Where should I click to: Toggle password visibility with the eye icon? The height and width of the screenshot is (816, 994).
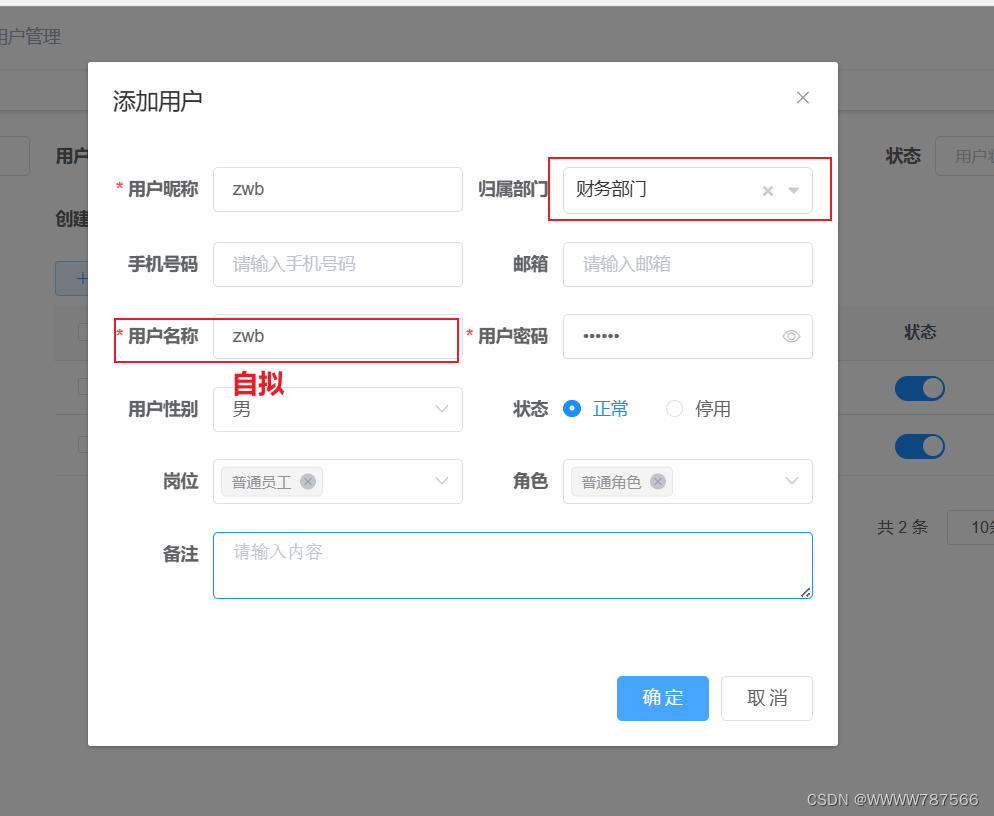791,336
